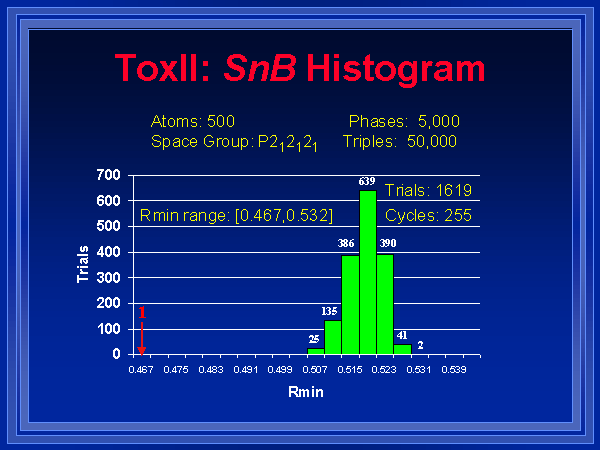Click the red '1' label above arrow
Screen dimensions: 600x450
tap(142, 313)
